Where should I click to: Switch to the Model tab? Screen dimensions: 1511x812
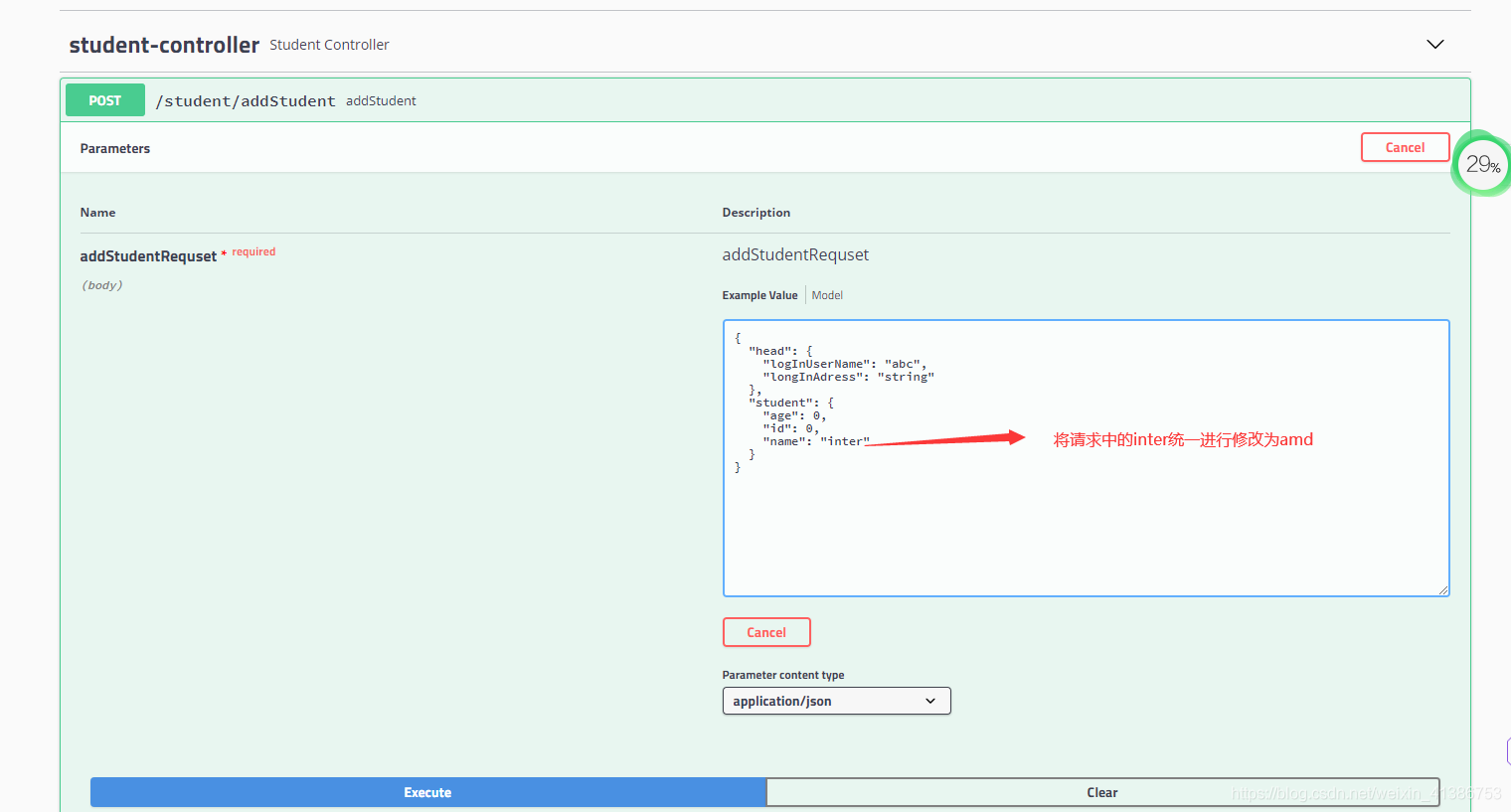pyautogui.click(x=826, y=294)
